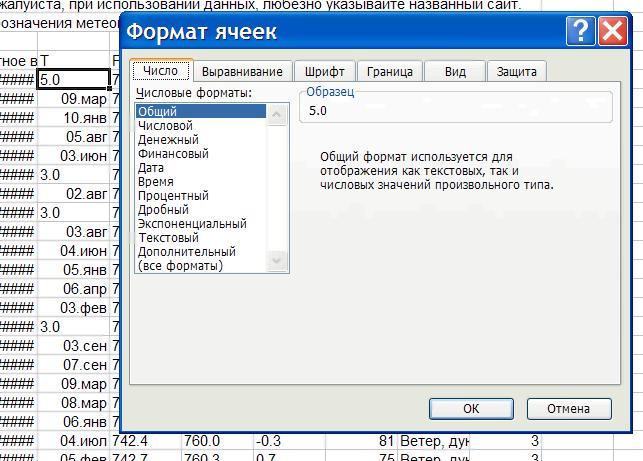This screenshot has width=643, height=461.
Task: Choose Числовой in the format list
Action: coord(165,126)
